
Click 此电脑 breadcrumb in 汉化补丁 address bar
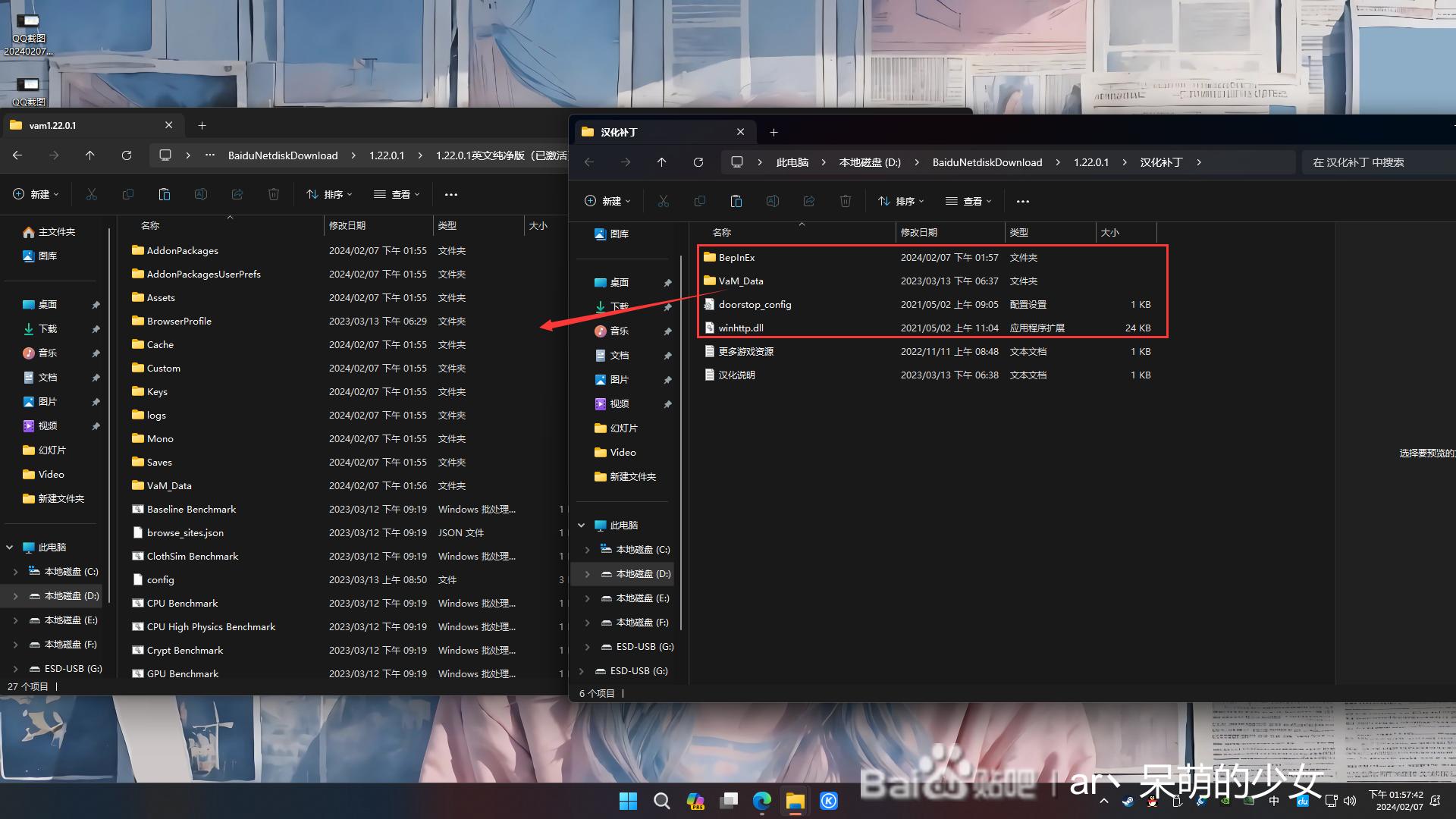[792, 162]
